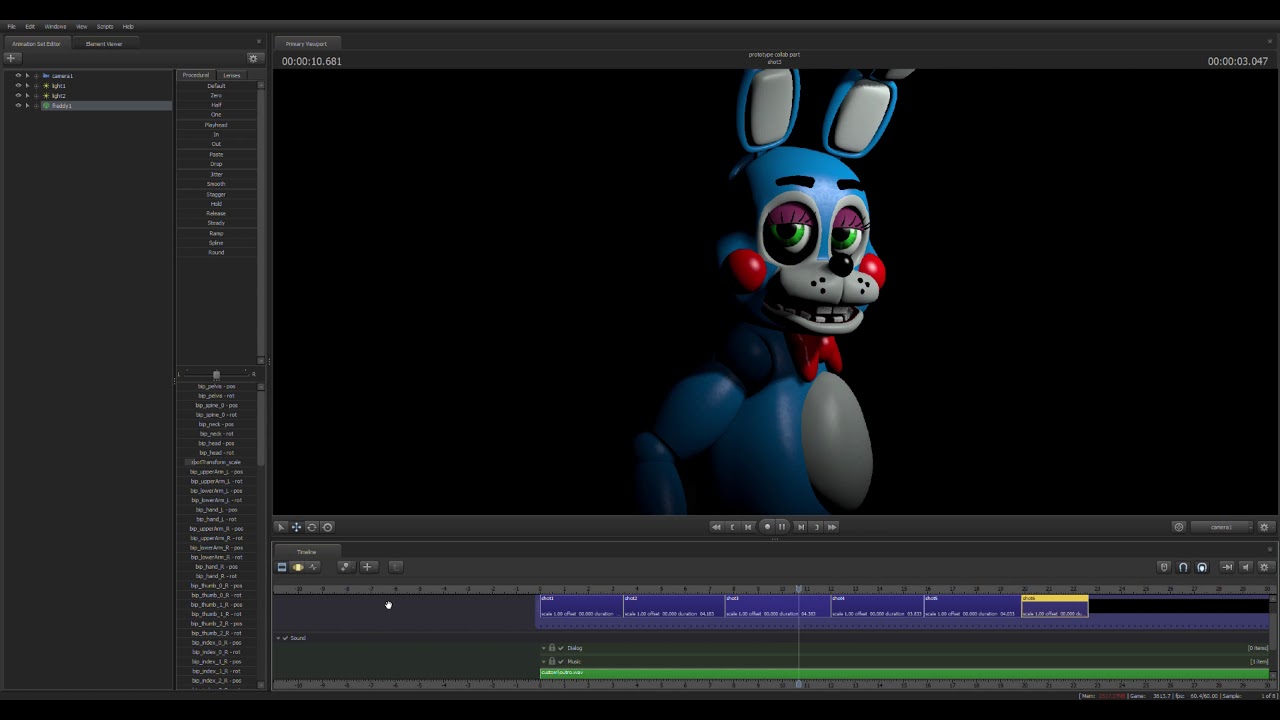Pause playback in the viewport
Image resolution: width=1280 pixels, height=720 pixels.
[x=782, y=527]
